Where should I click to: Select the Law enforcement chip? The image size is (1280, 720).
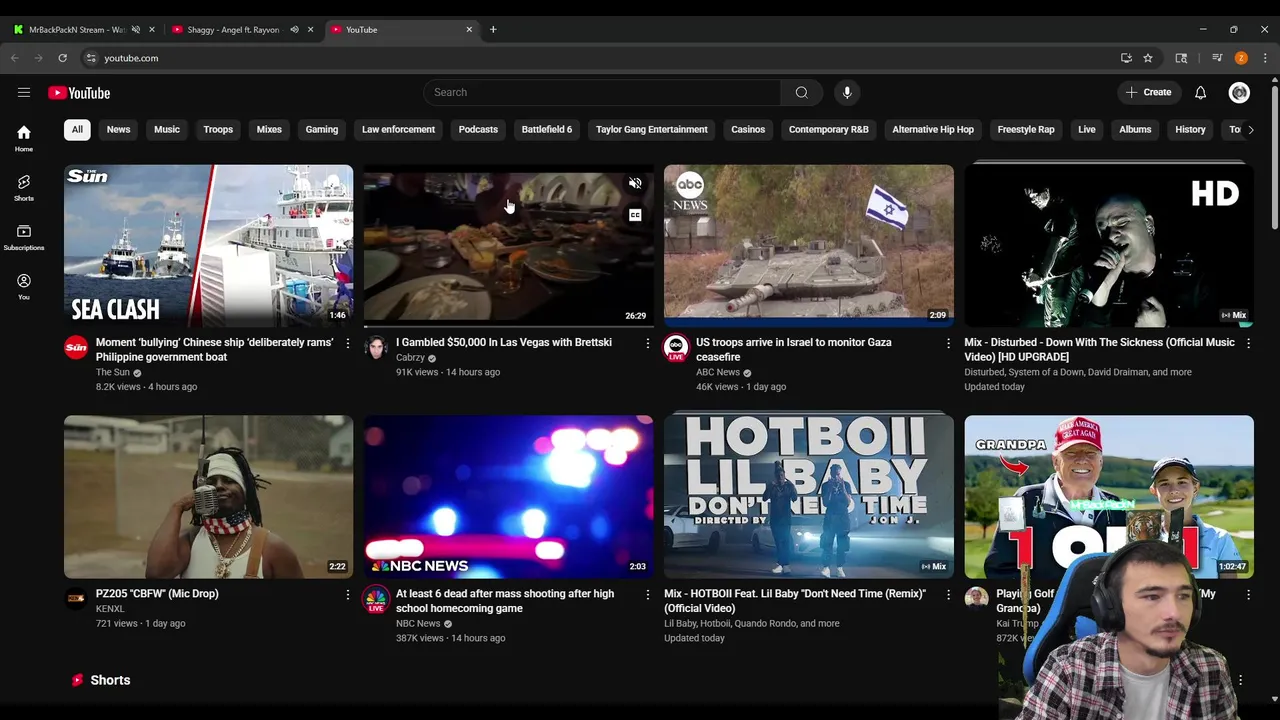coord(398,129)
